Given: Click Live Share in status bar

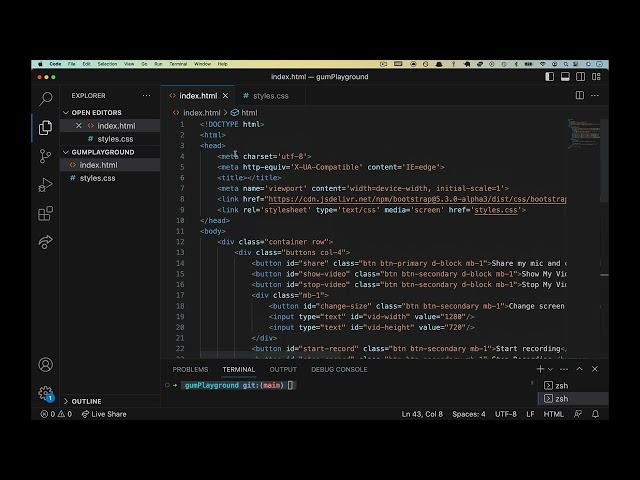Looking at the screenshot, I should pos(104,414).
